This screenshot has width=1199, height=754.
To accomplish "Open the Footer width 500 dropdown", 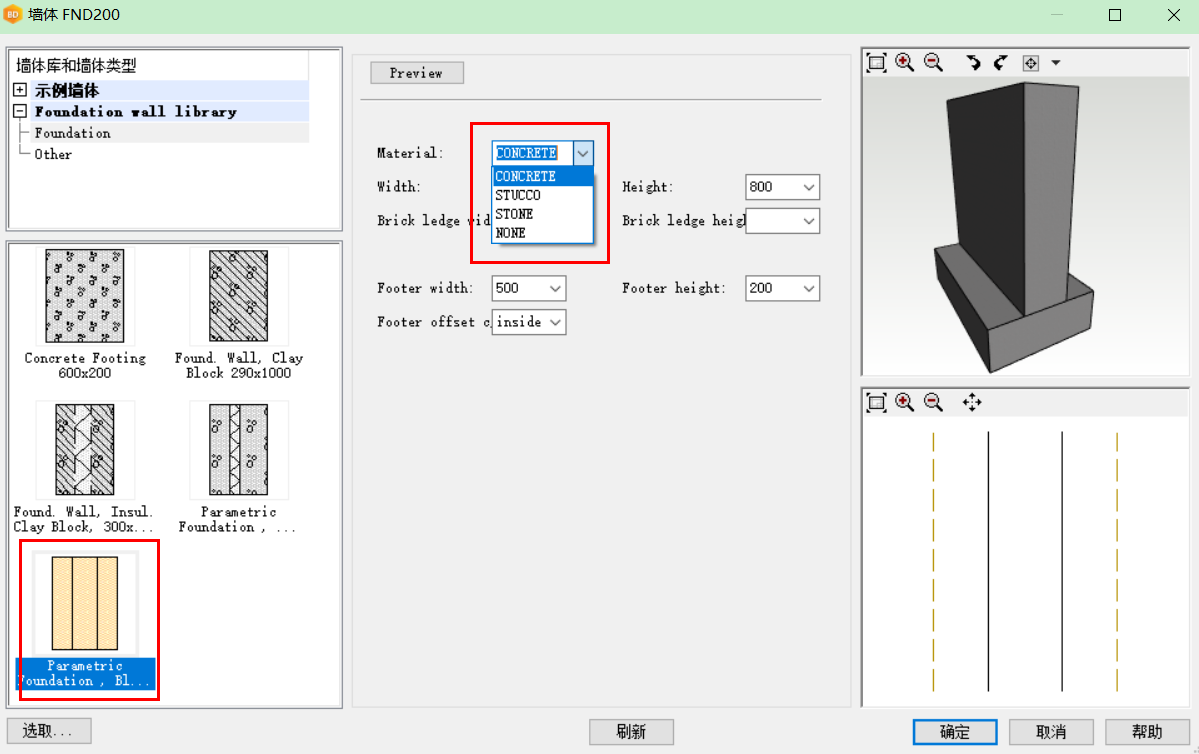I will tap(556, 288).
